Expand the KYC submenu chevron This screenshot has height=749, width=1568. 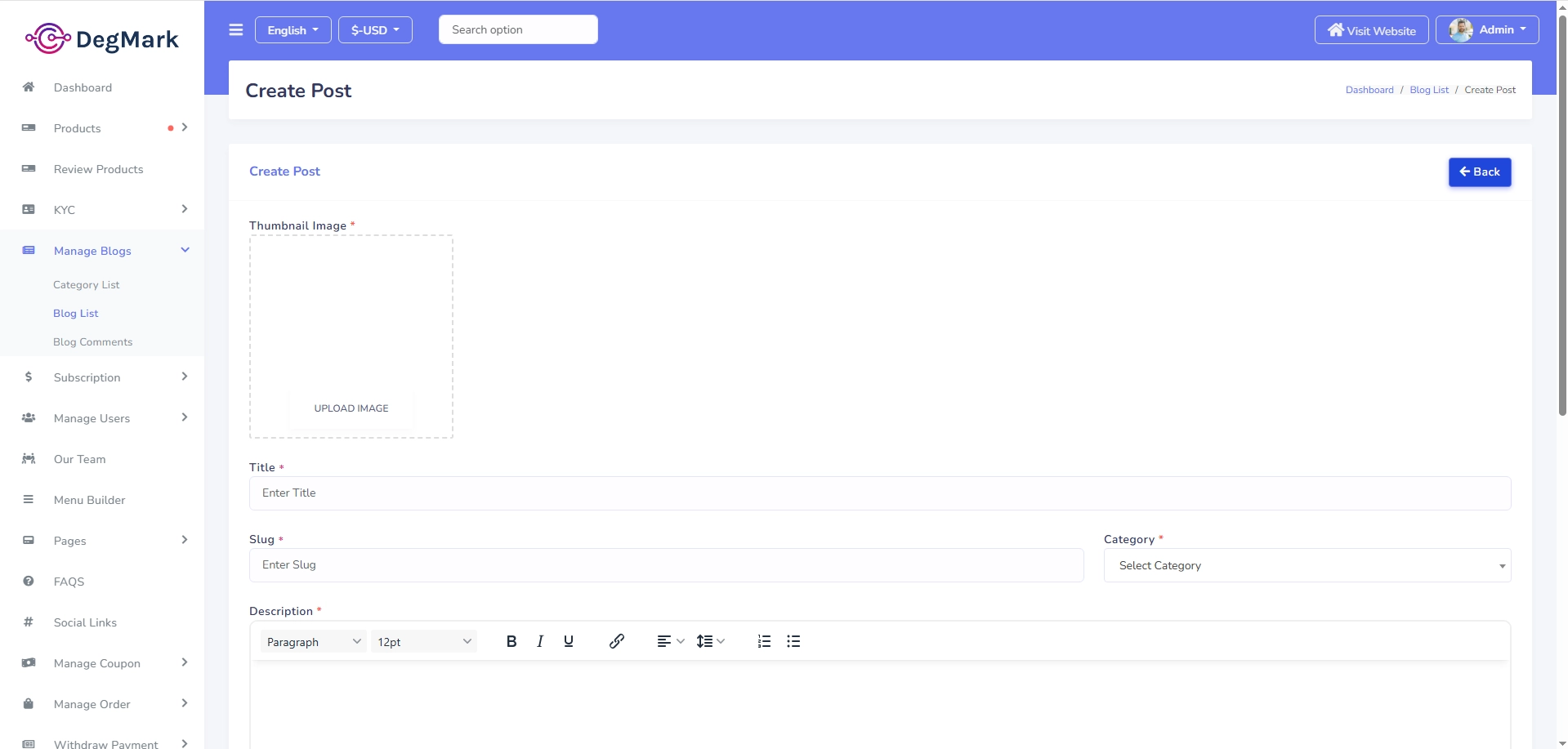tap(185, 209)
